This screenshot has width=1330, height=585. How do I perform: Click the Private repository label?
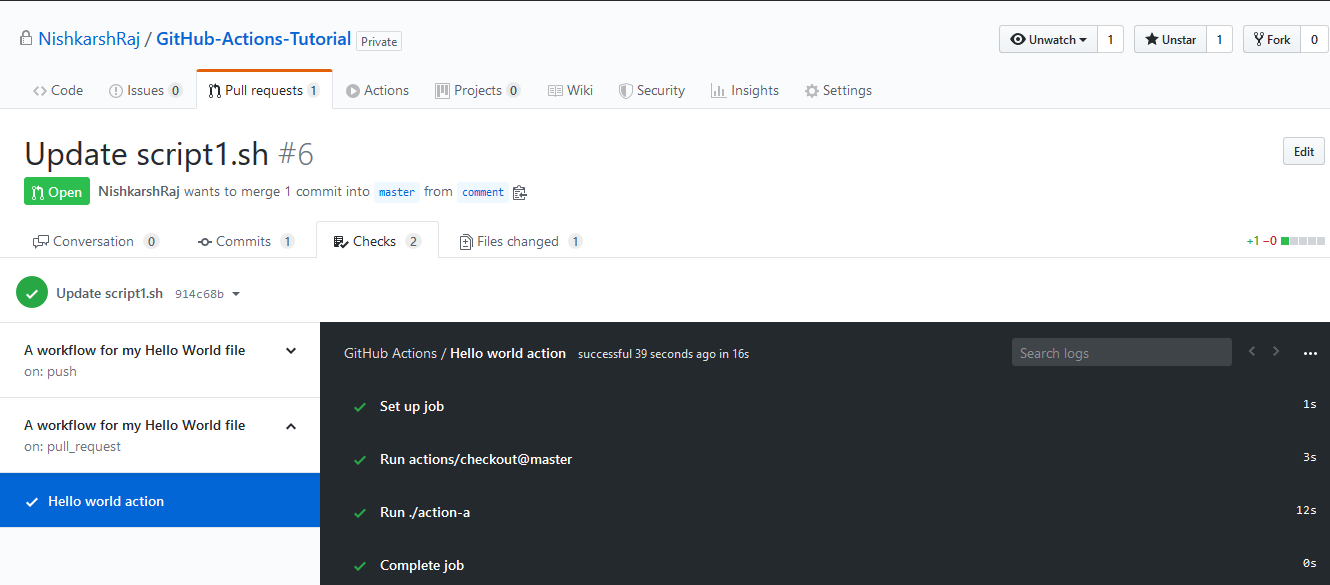coord(379,41)
